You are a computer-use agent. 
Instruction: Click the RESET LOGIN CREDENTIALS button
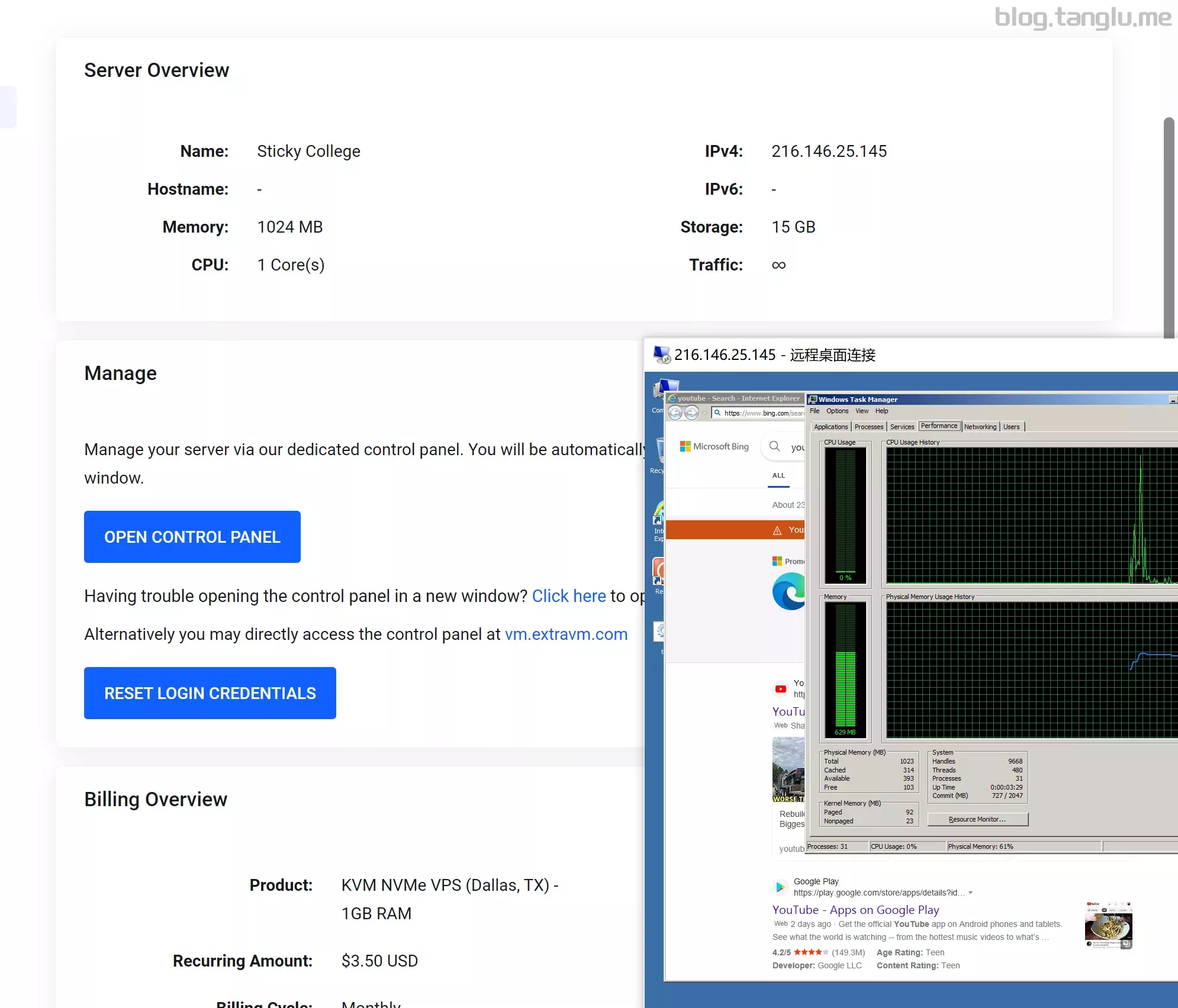click(210, 693)
